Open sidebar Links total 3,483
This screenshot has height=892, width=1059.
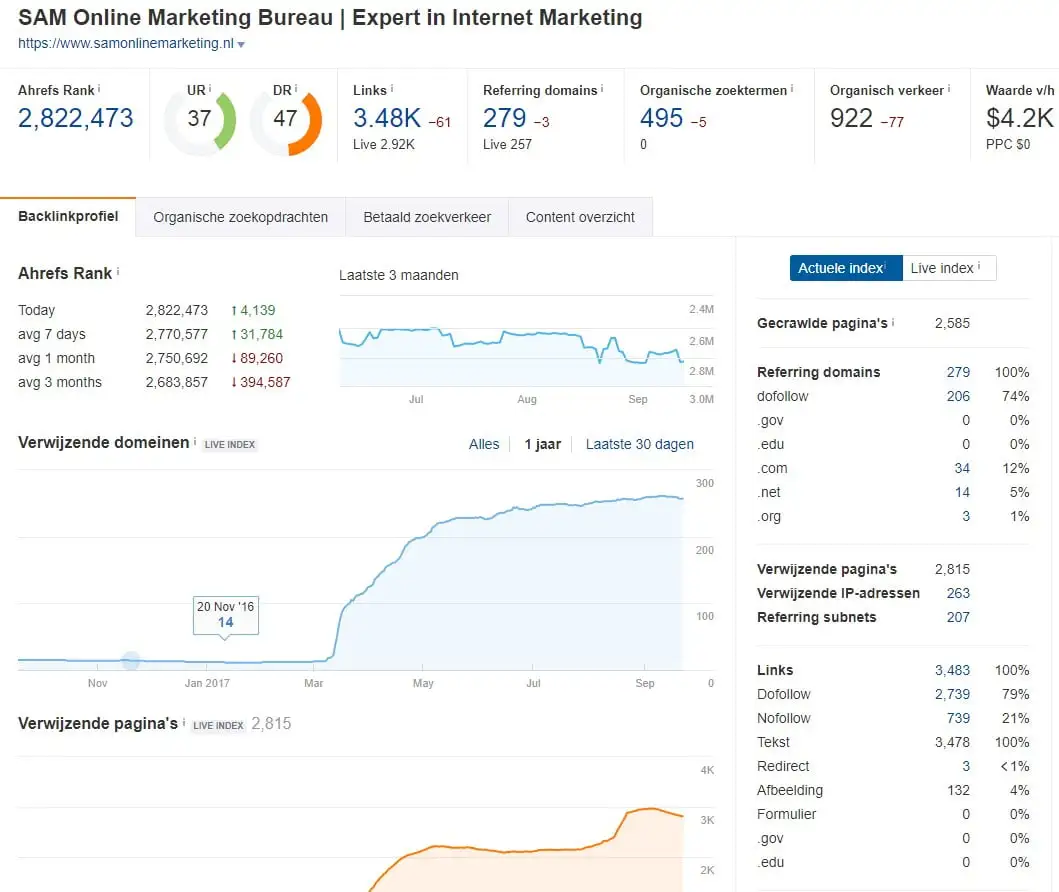tap(952, 670)
